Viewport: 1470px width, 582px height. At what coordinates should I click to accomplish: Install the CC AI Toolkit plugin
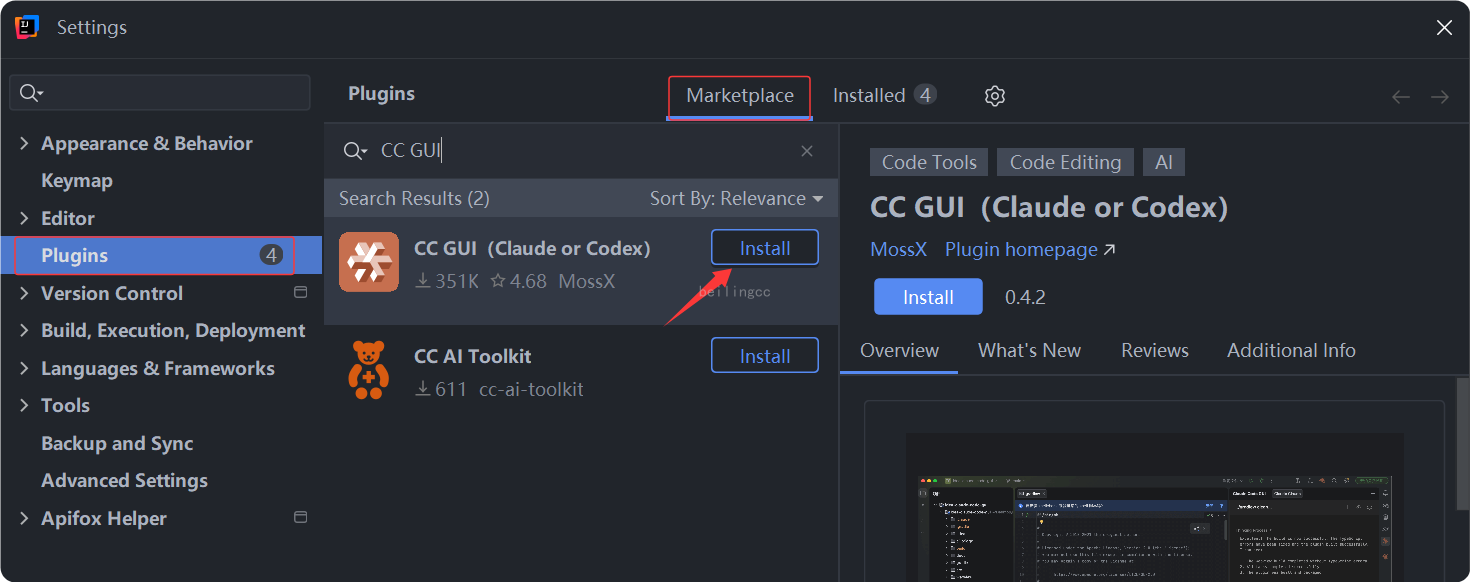pos(765,356)
